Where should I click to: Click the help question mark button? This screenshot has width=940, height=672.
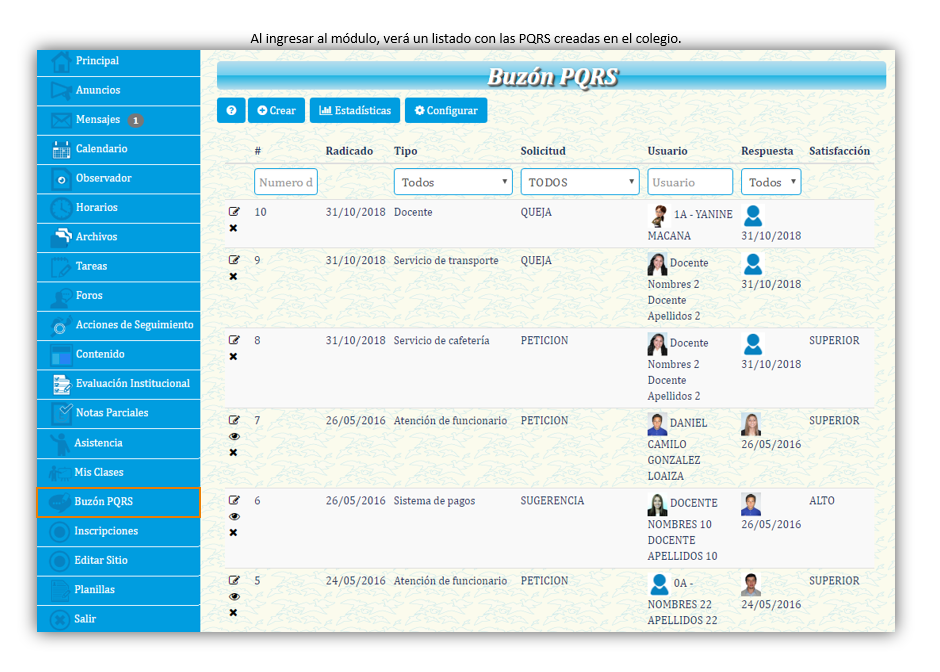(231, 110)
